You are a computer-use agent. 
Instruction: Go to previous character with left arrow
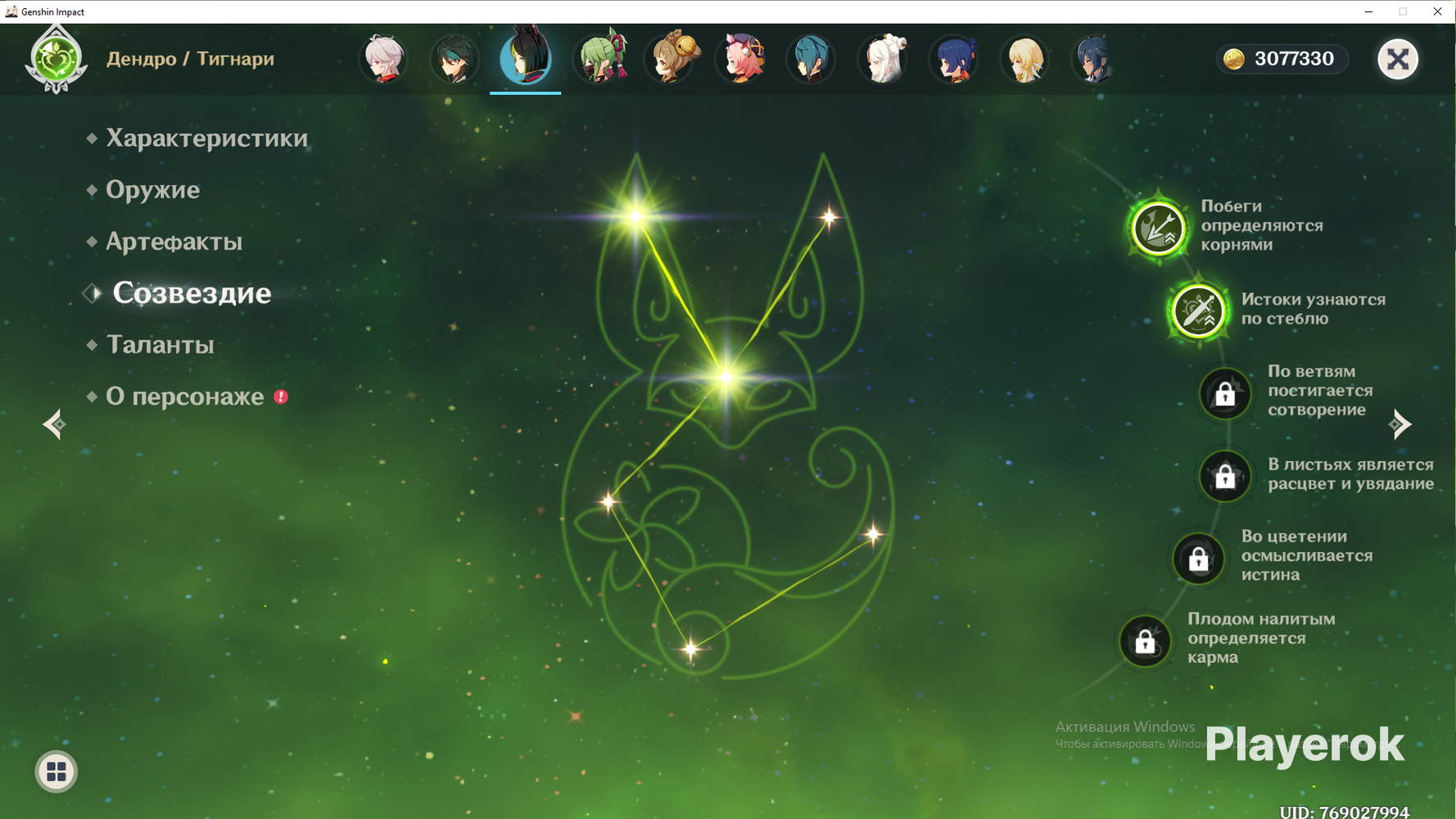[54, 424]
